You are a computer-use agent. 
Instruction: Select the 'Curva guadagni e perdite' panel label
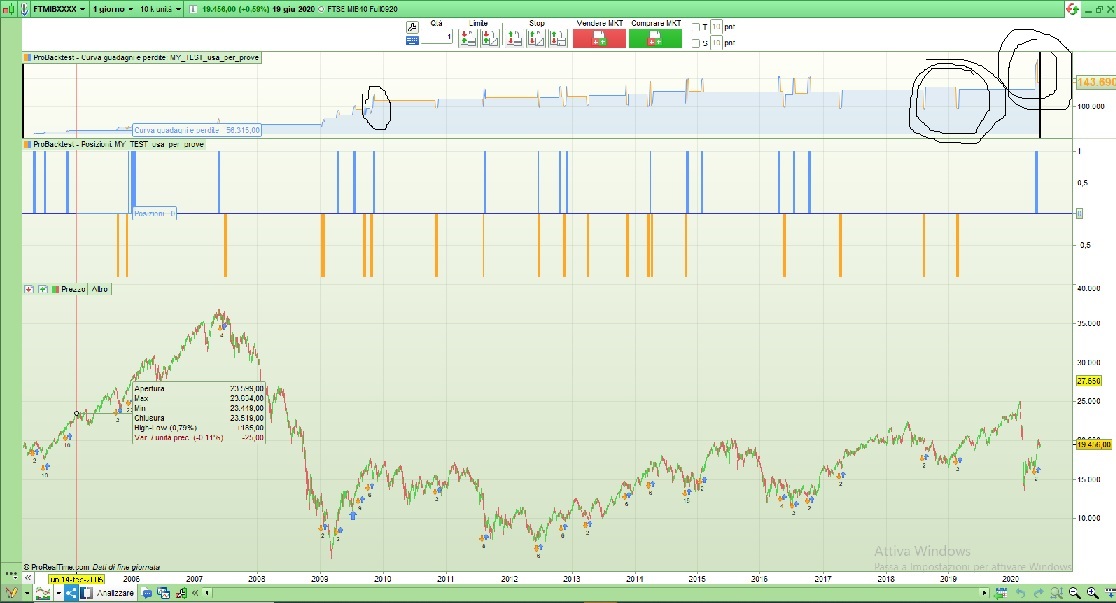click(147, 58)
